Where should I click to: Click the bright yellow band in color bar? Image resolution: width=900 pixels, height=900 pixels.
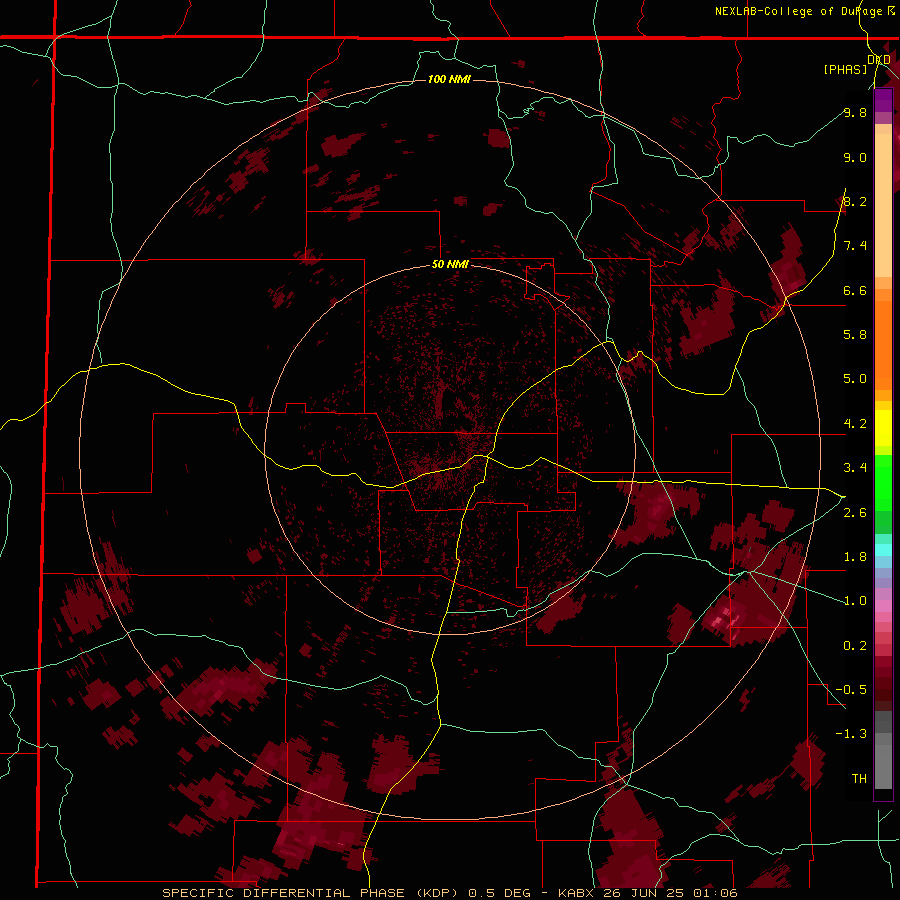pyautogui.click(x=883, y=428)
